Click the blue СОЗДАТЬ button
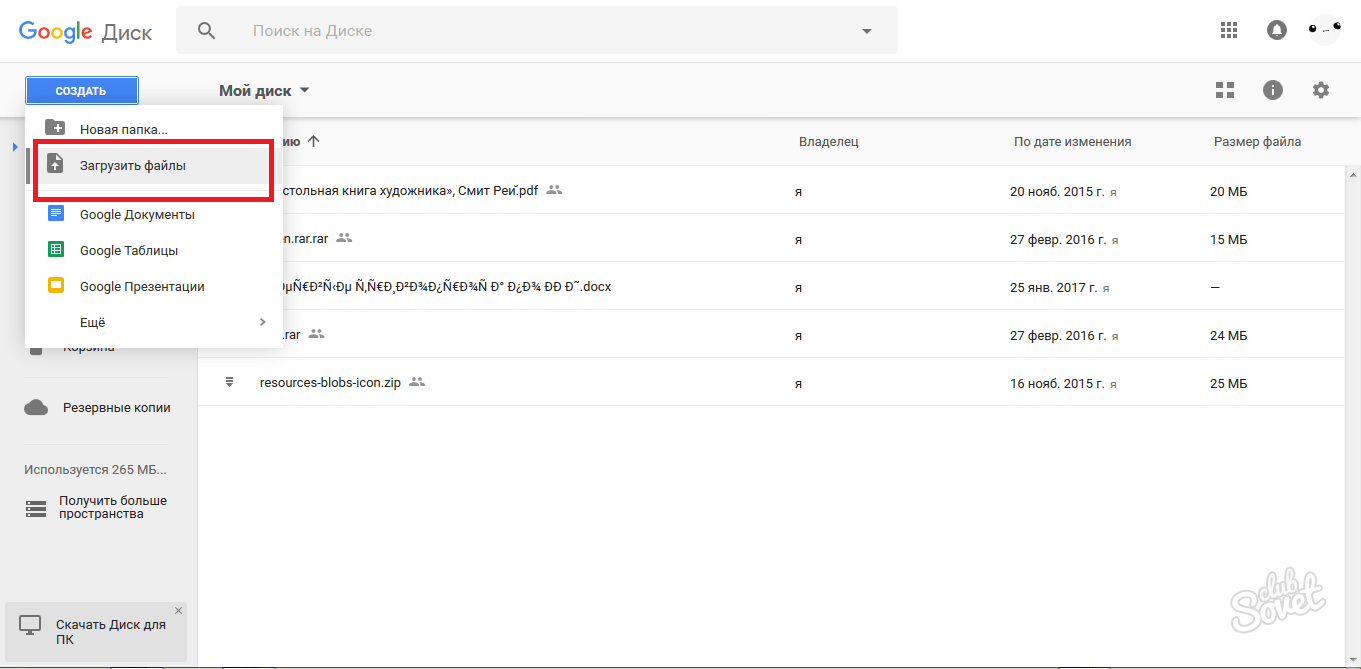1361x669 pixels. pos(81,91)
